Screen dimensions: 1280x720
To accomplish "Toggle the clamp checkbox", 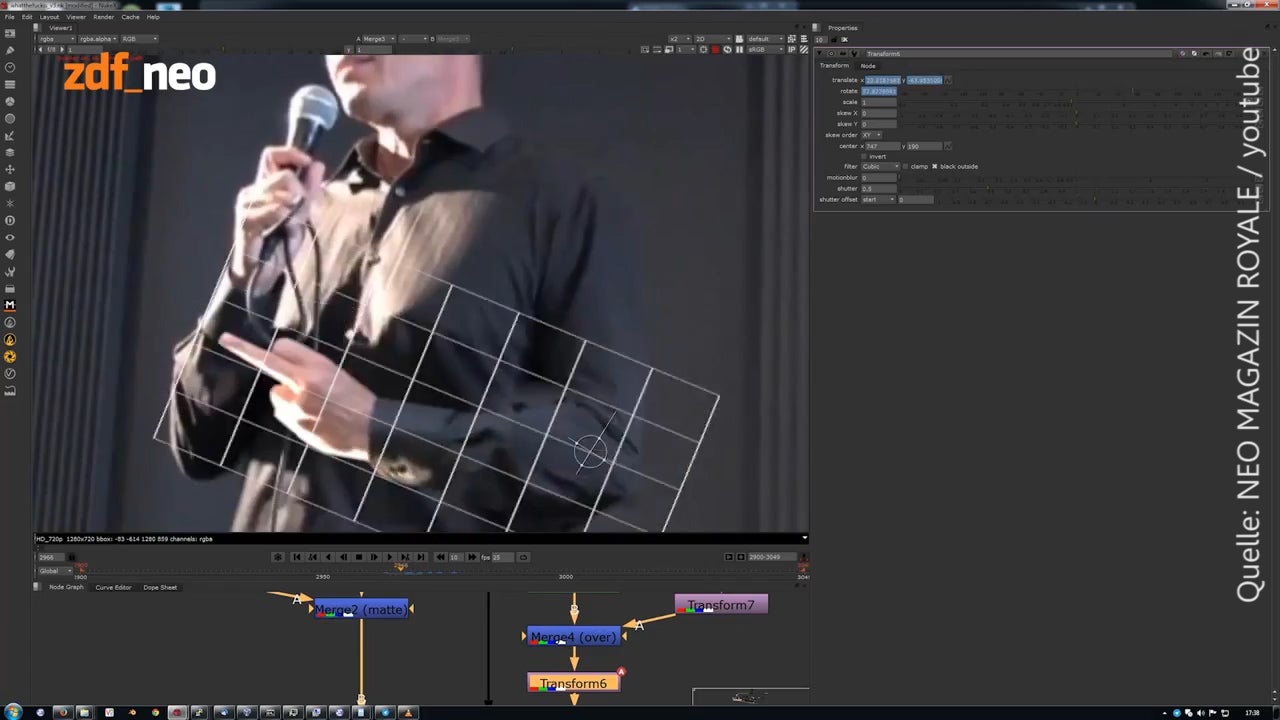I will click(x=906, y=166).
